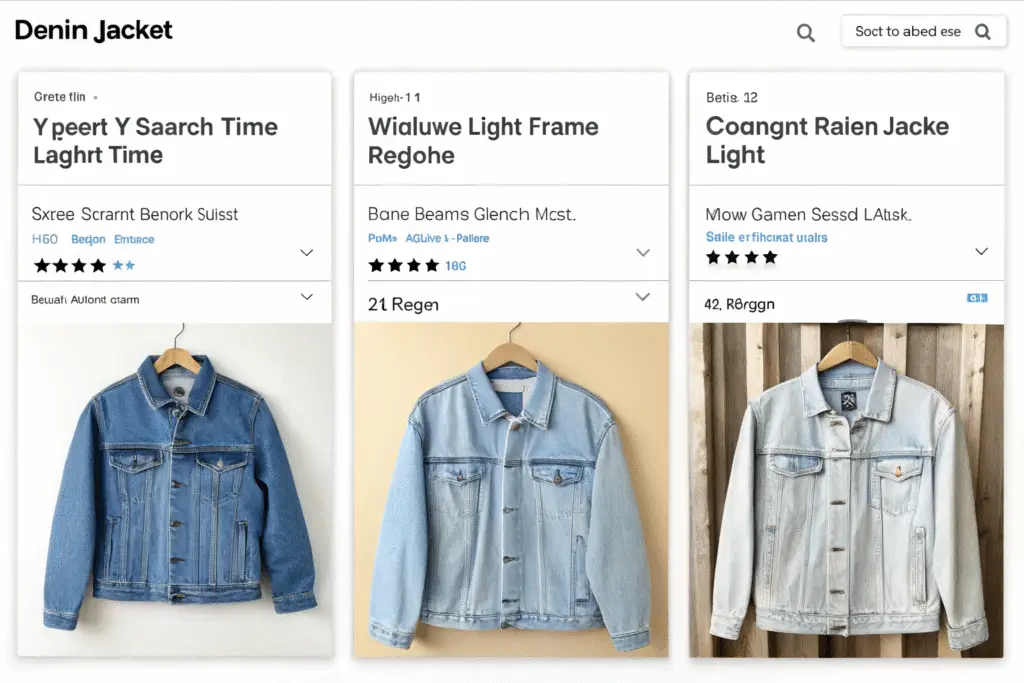Click the standalone magnifier search icon
The width and height of the screenshot is (1024, 683).
click(805, 33)
